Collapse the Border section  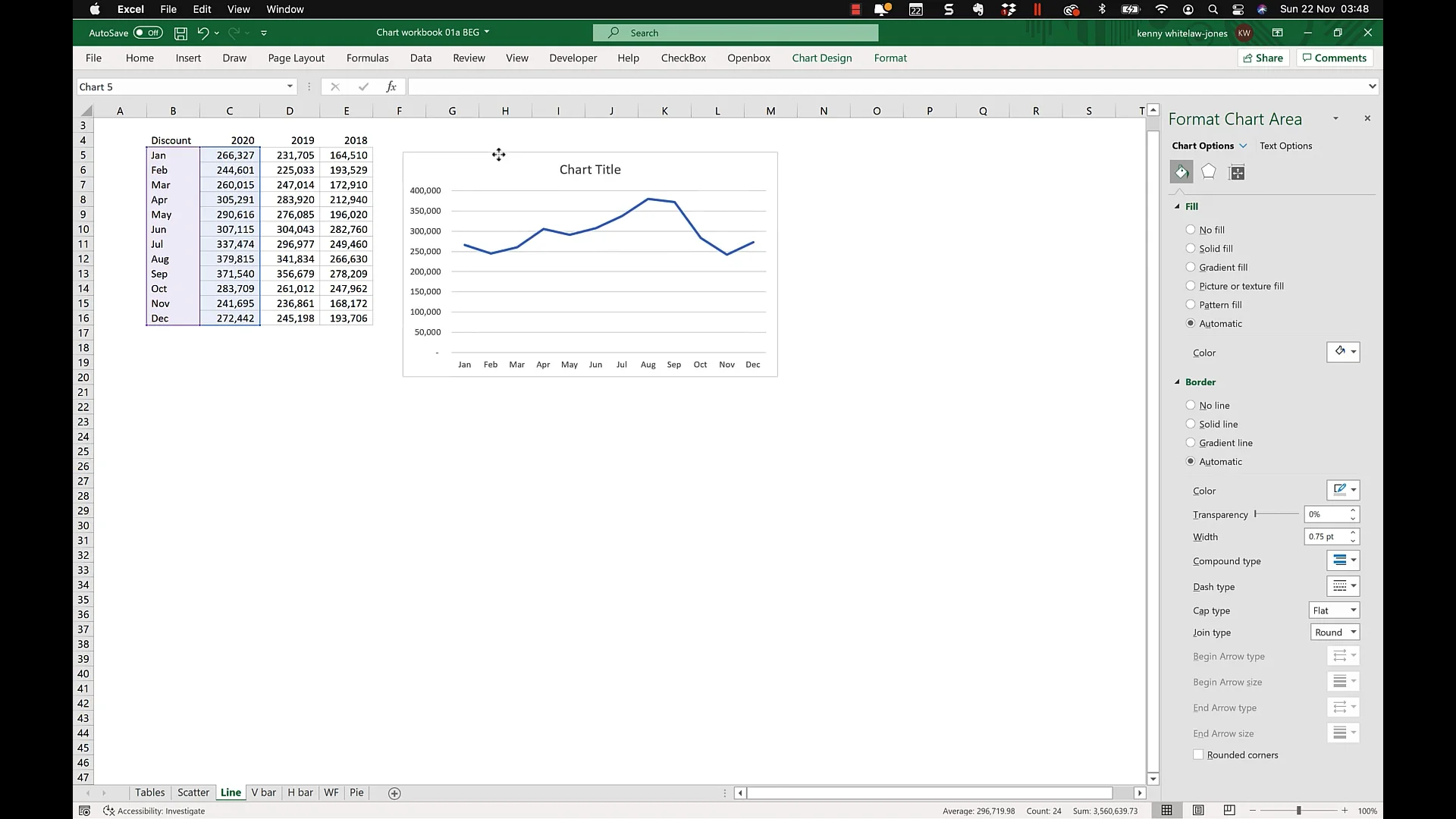point(1178,382)
